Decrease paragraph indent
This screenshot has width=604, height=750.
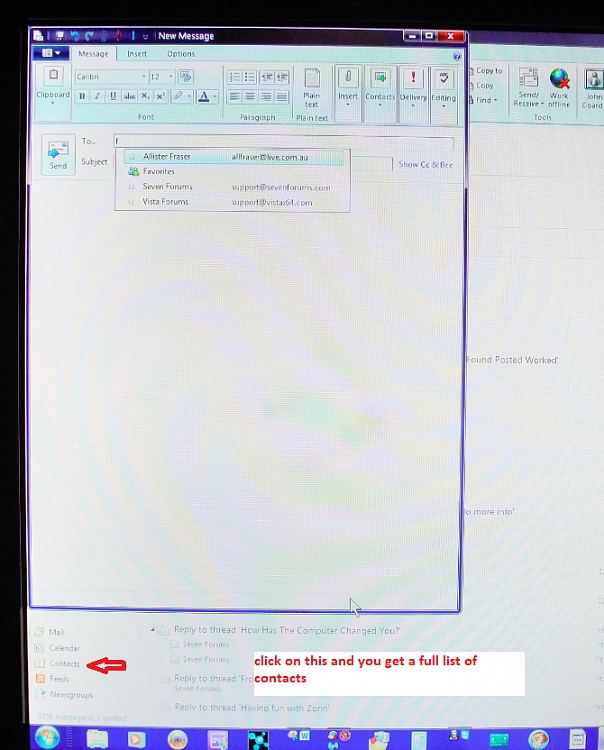click(267, 77)
